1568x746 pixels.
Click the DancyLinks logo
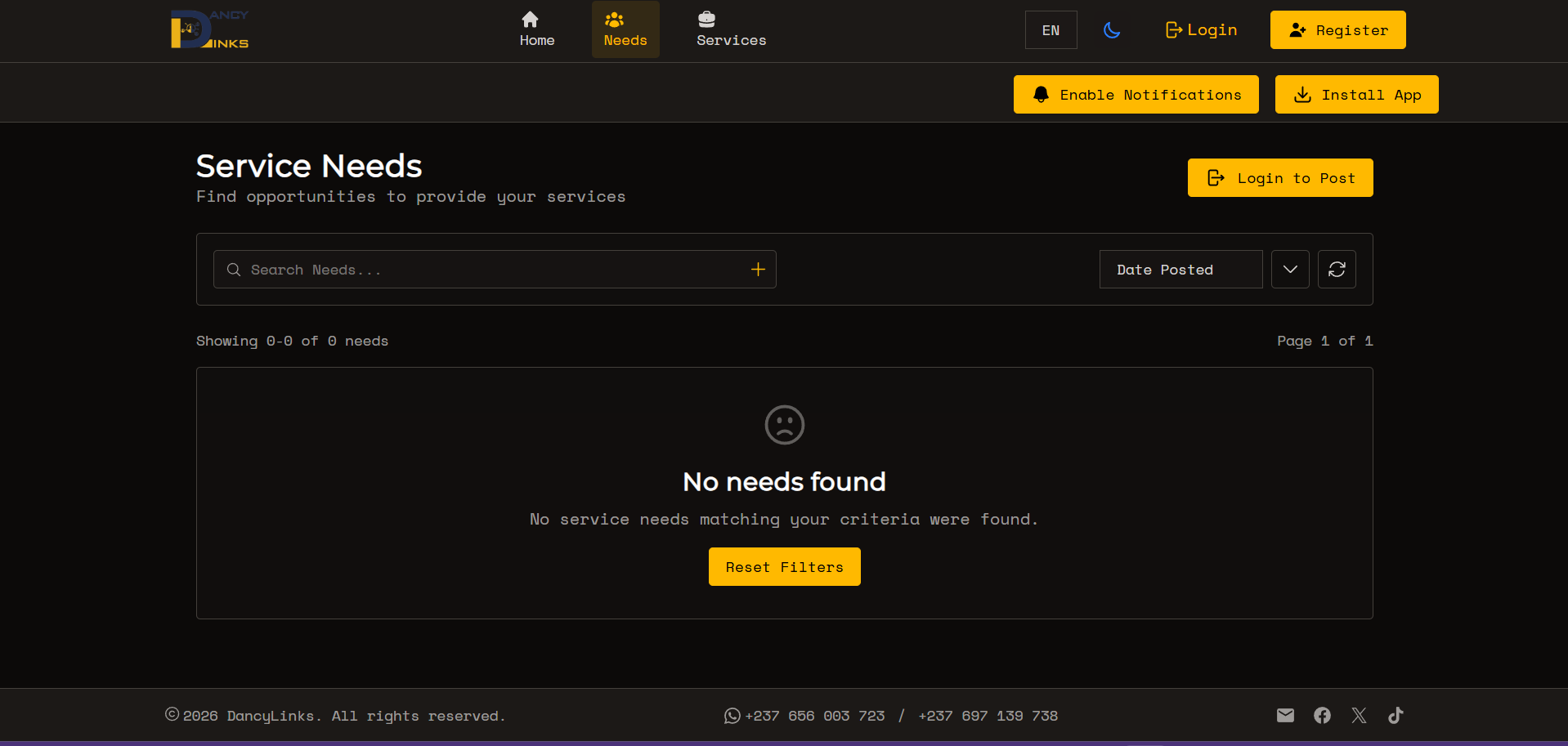(209, 29)
